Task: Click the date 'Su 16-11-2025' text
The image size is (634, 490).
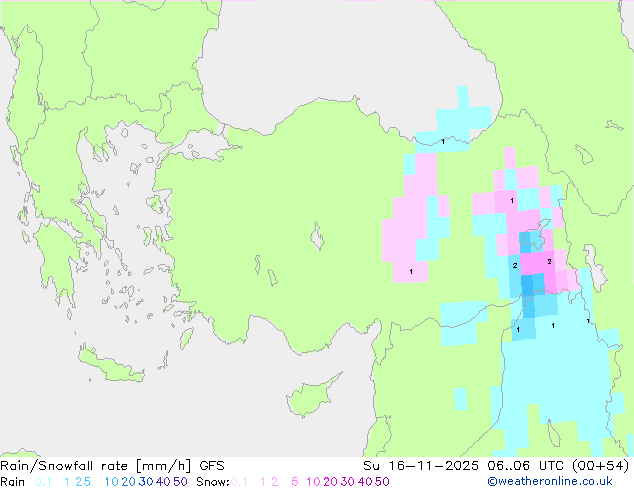Action: (x=421, y=466)
